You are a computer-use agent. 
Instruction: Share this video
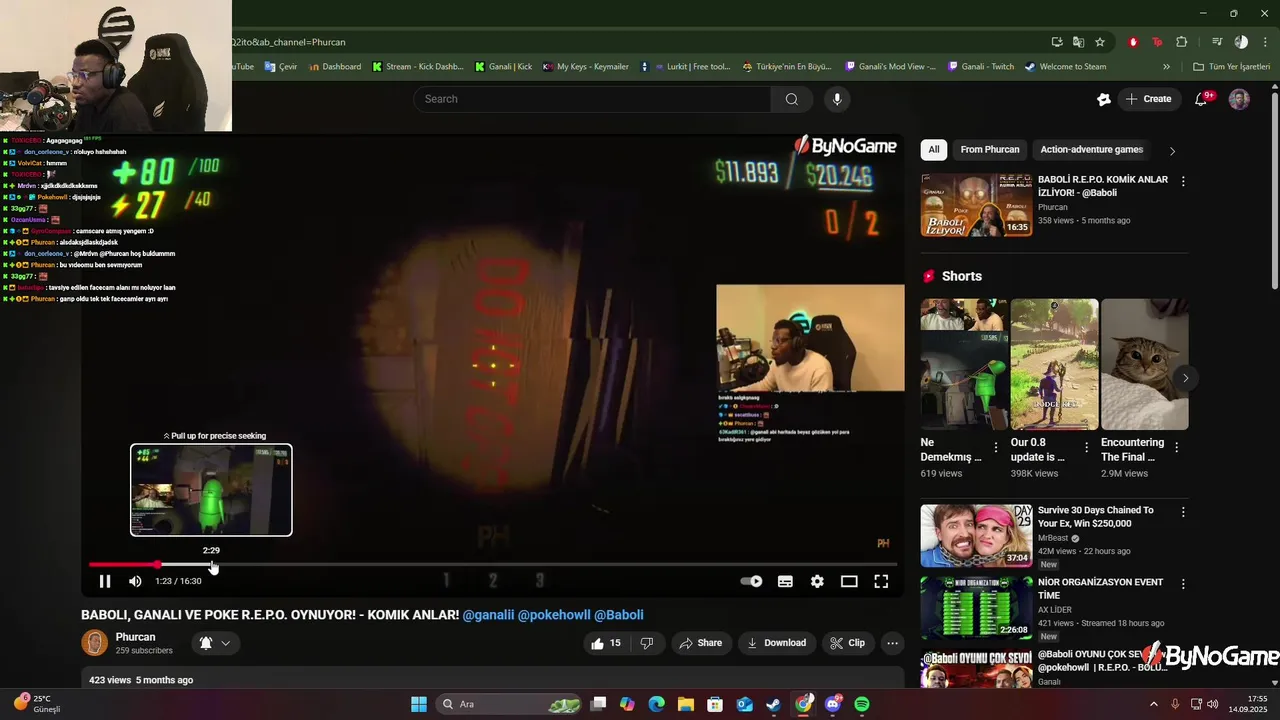coord(700,643)
